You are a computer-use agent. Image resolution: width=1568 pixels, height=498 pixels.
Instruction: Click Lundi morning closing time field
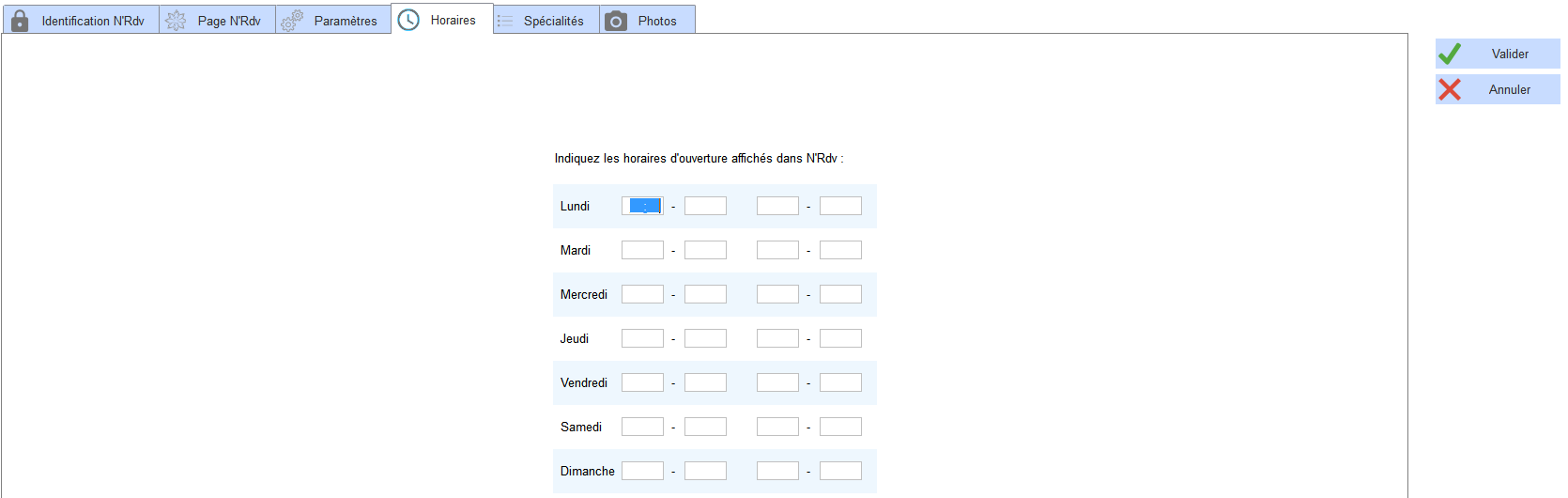click(705, 206)
